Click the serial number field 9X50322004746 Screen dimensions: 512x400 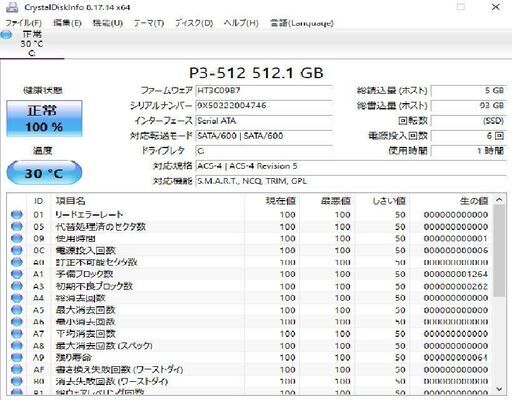pyautogui.click(x=264, y=106)
